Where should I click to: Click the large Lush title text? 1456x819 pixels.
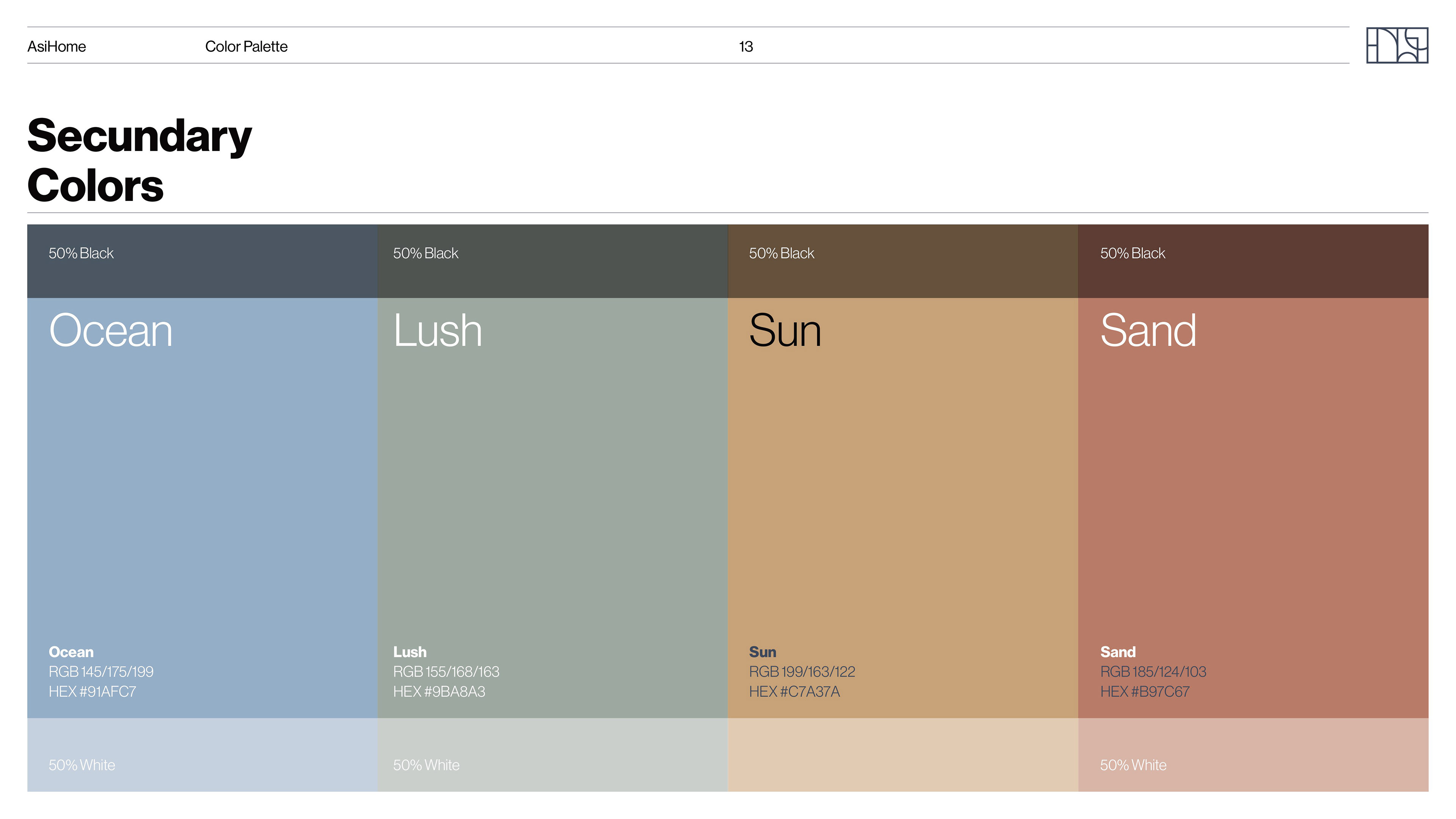(x=438, y=331)
